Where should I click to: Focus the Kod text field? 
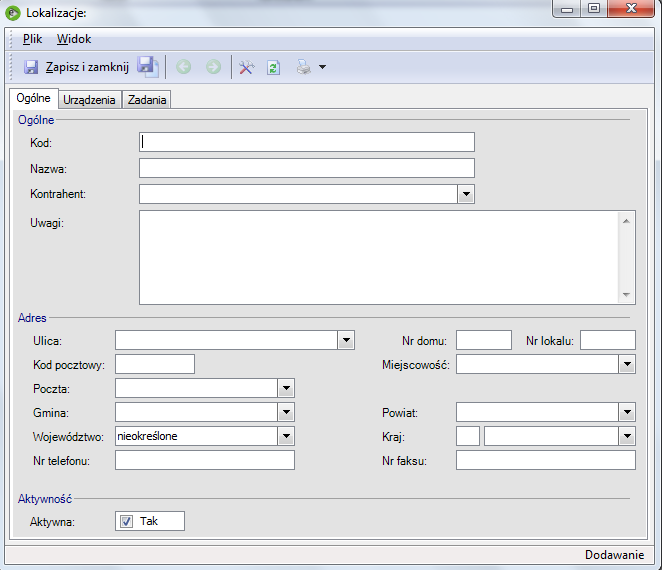[x=307, y=142]
